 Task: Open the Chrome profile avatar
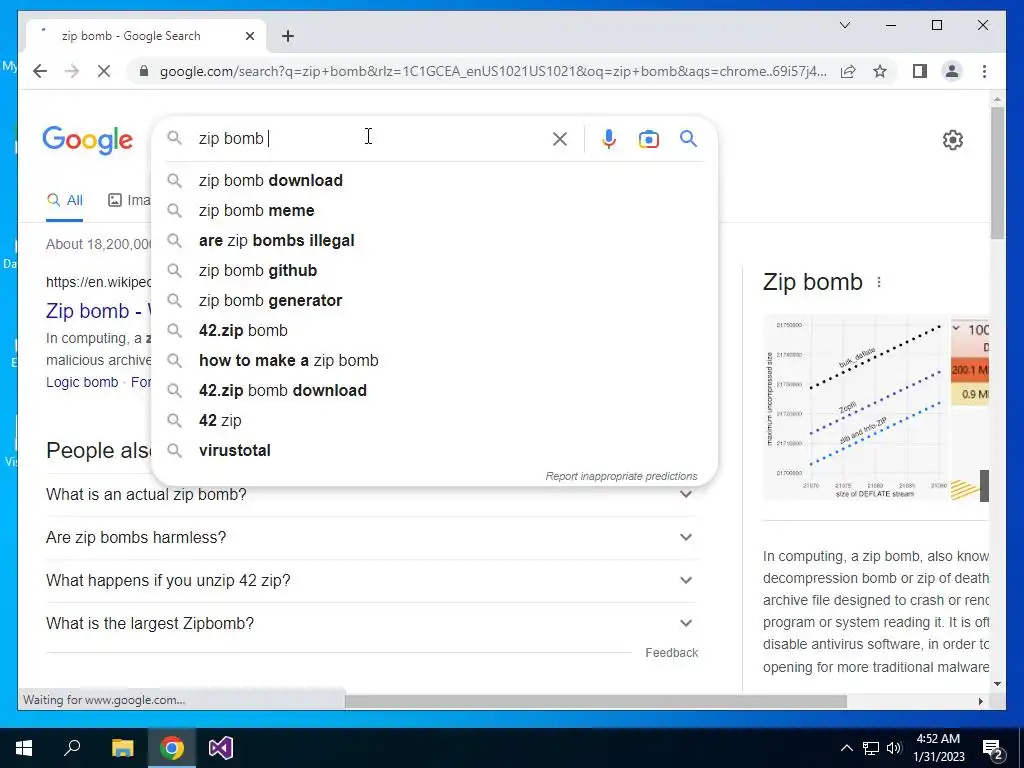pos(952,71)
